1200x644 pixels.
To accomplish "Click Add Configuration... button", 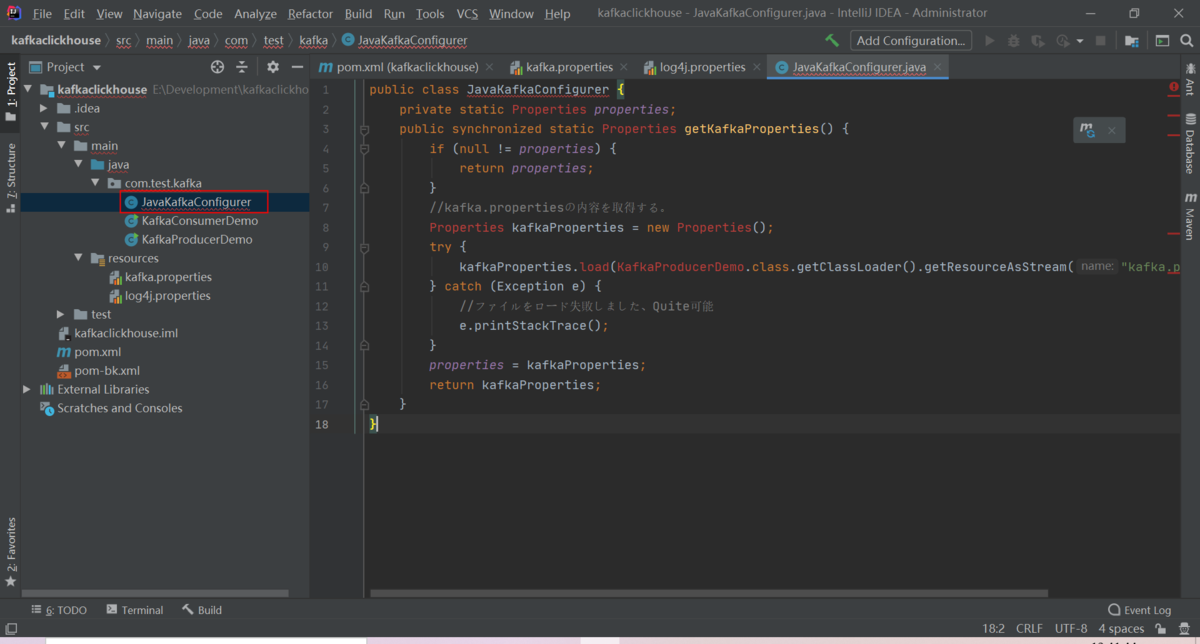I will 911,41.
